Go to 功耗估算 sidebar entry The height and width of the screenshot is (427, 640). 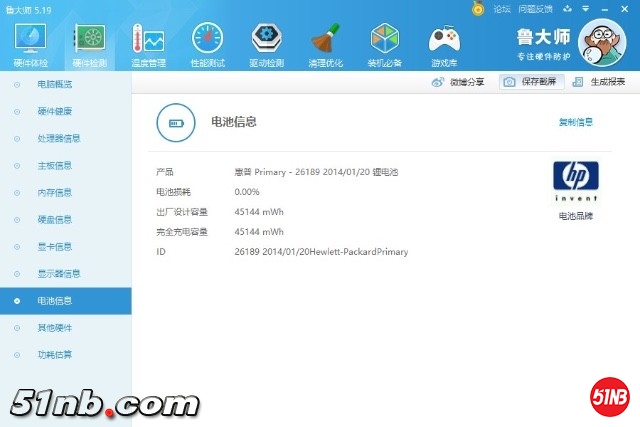(54, 354)
